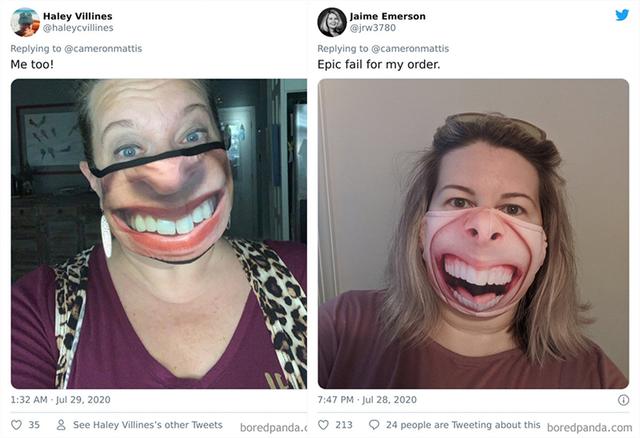Open the Haley Villines display name link
Screen dimensions: 640x438
tap(78, 16)
